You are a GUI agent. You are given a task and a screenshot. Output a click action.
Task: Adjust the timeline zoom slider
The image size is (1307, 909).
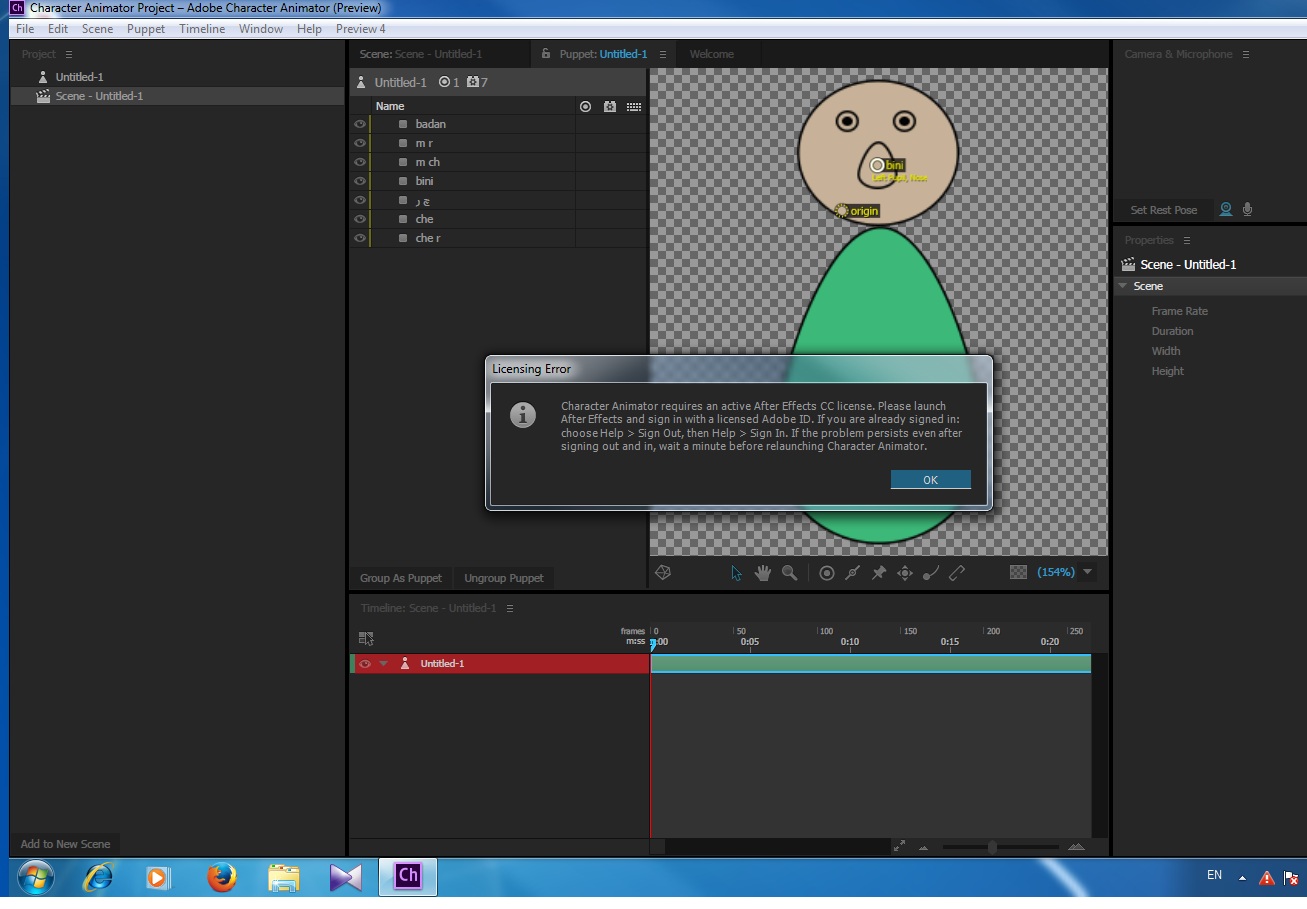(x=992, y=847)
